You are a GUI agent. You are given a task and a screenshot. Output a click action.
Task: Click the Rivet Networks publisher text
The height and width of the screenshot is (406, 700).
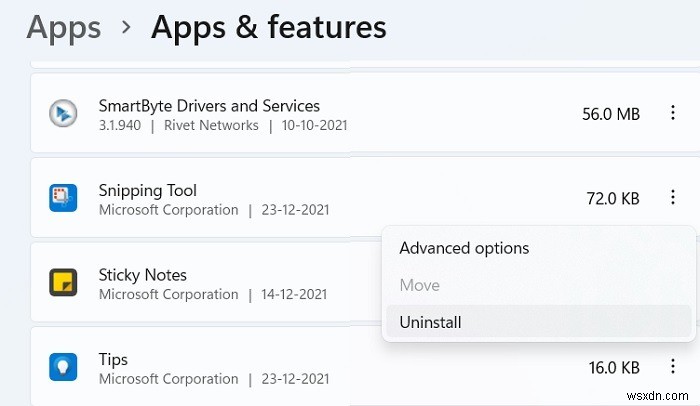pyautogui.click(x=211, y=126)
